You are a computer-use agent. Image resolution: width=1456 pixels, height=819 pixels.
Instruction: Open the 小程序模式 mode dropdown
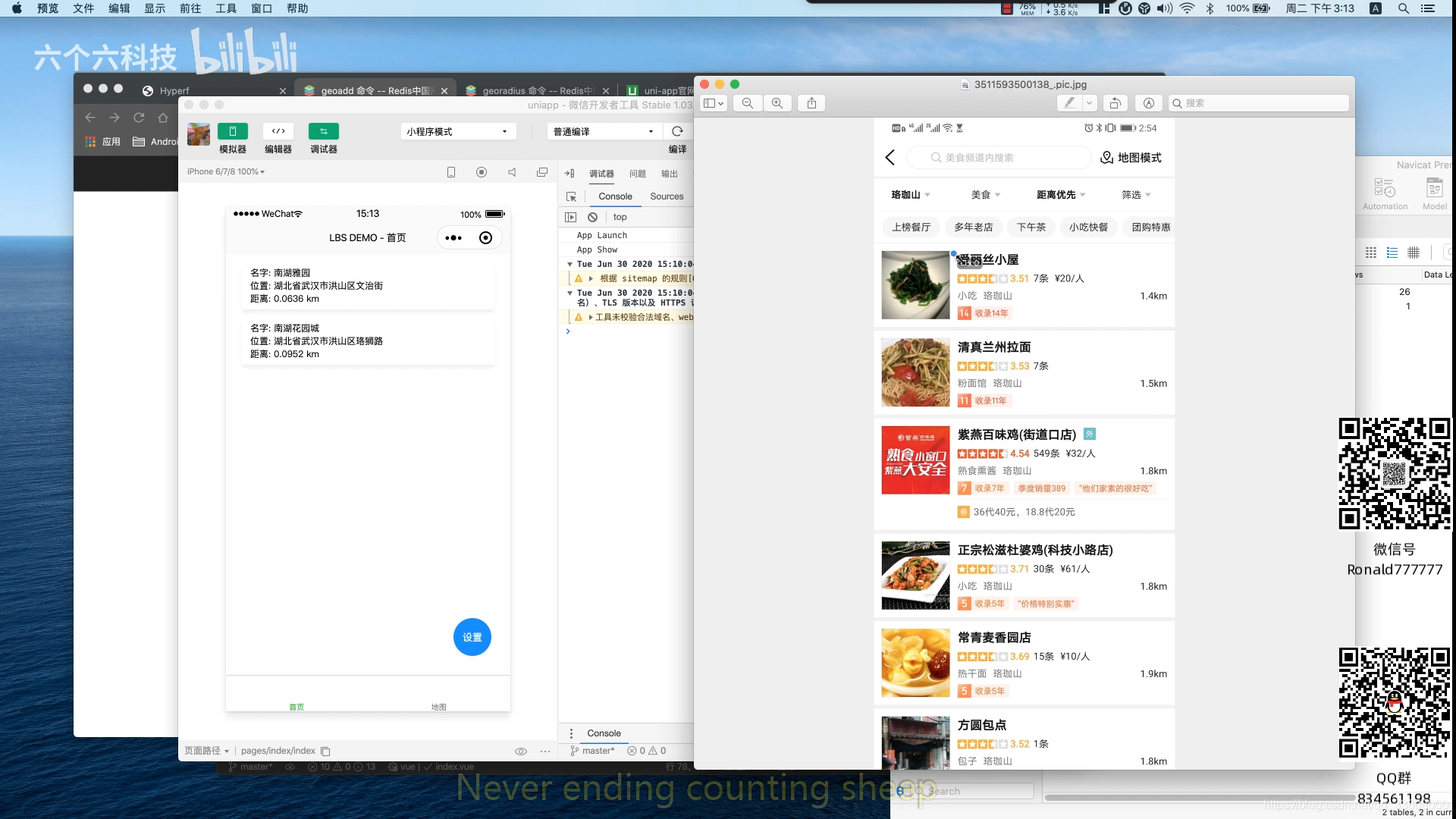click(457, 131)
